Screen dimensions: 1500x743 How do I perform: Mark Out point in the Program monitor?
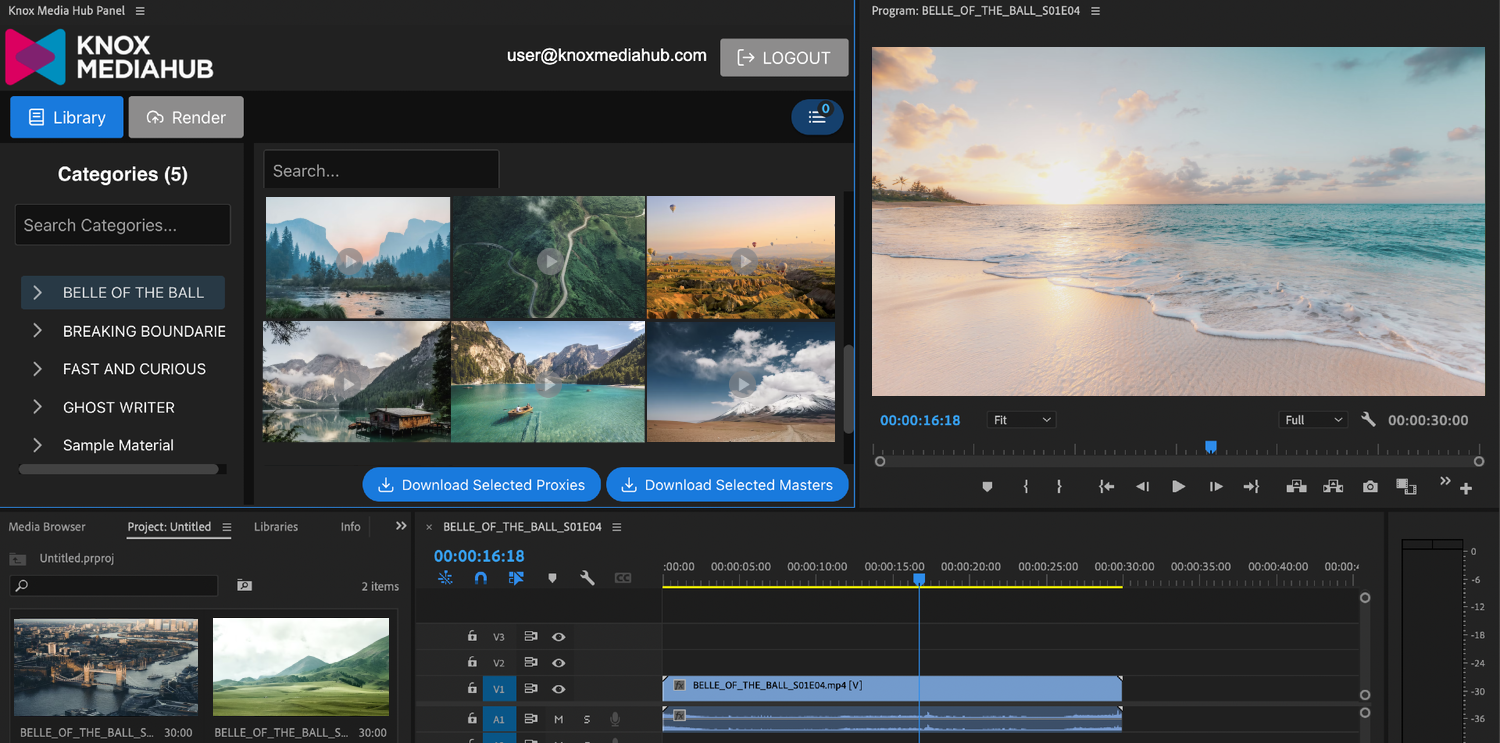pos(1059,487)
